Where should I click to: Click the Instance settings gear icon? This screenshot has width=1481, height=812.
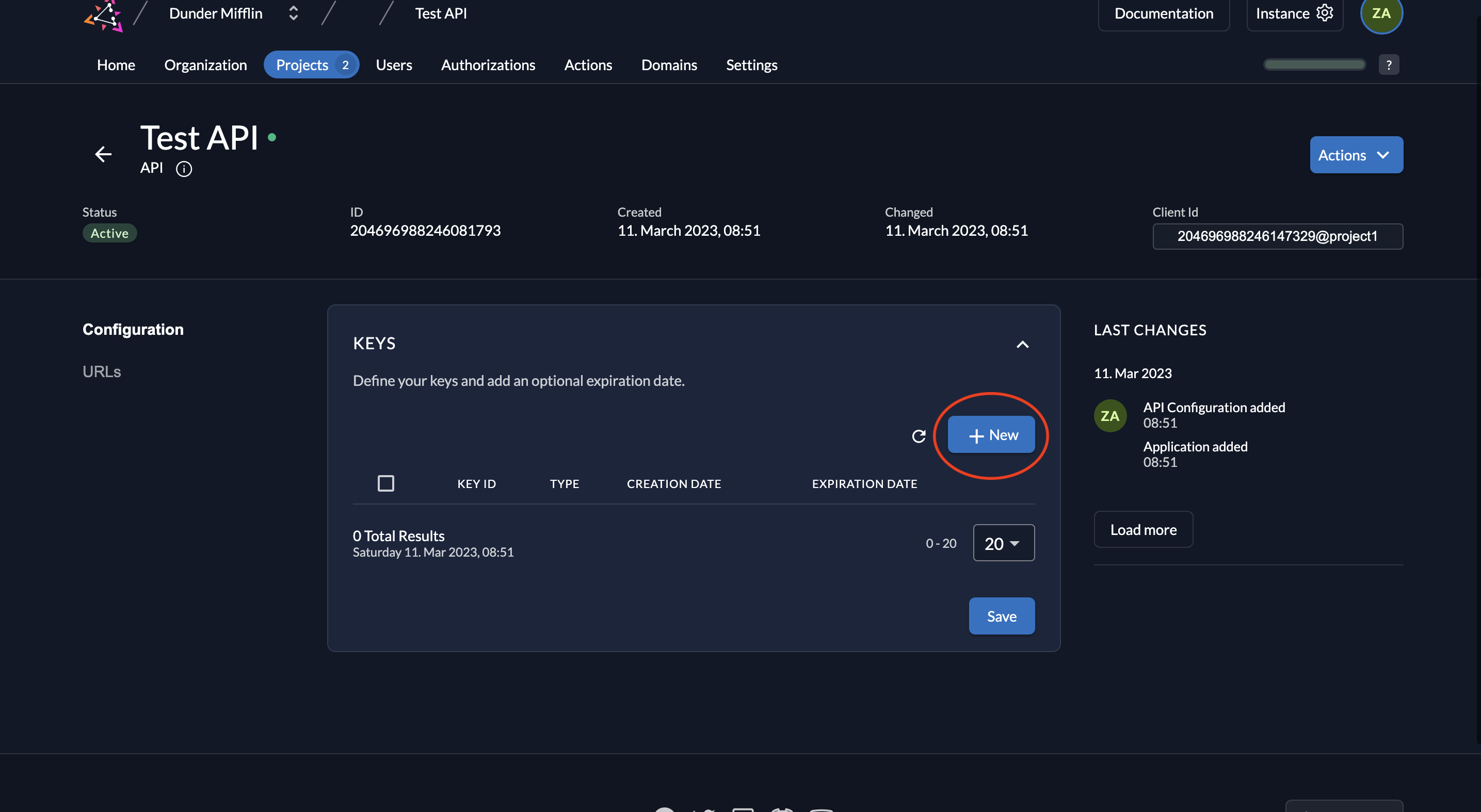click(1325, 13)
